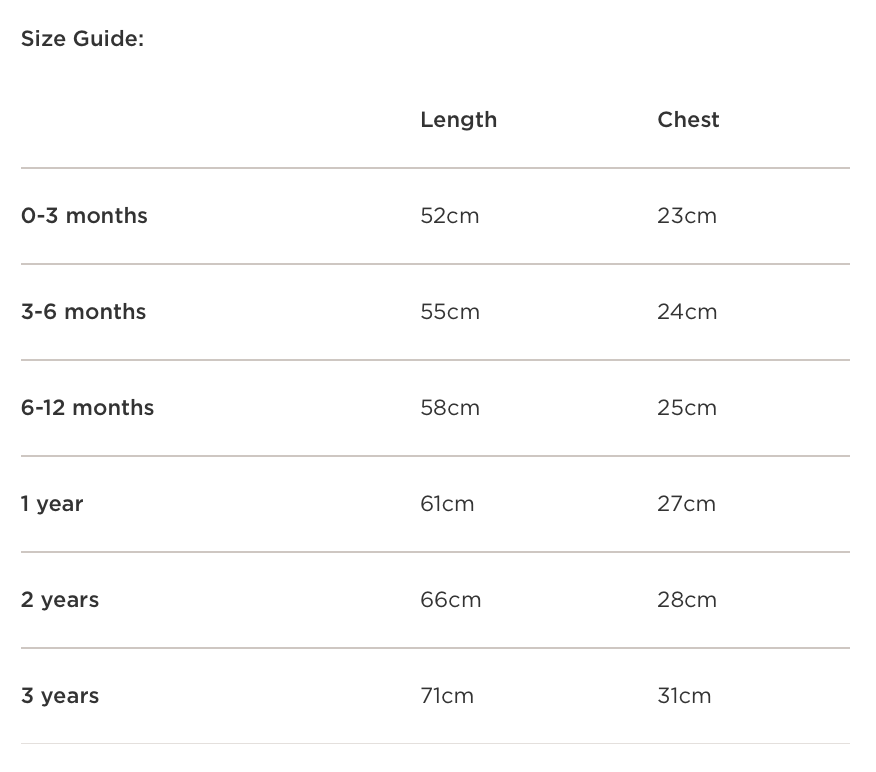Click the 23cm chest value
This screenshot has width=876, height=772.
pyautogui.click(x=687, y=216)
